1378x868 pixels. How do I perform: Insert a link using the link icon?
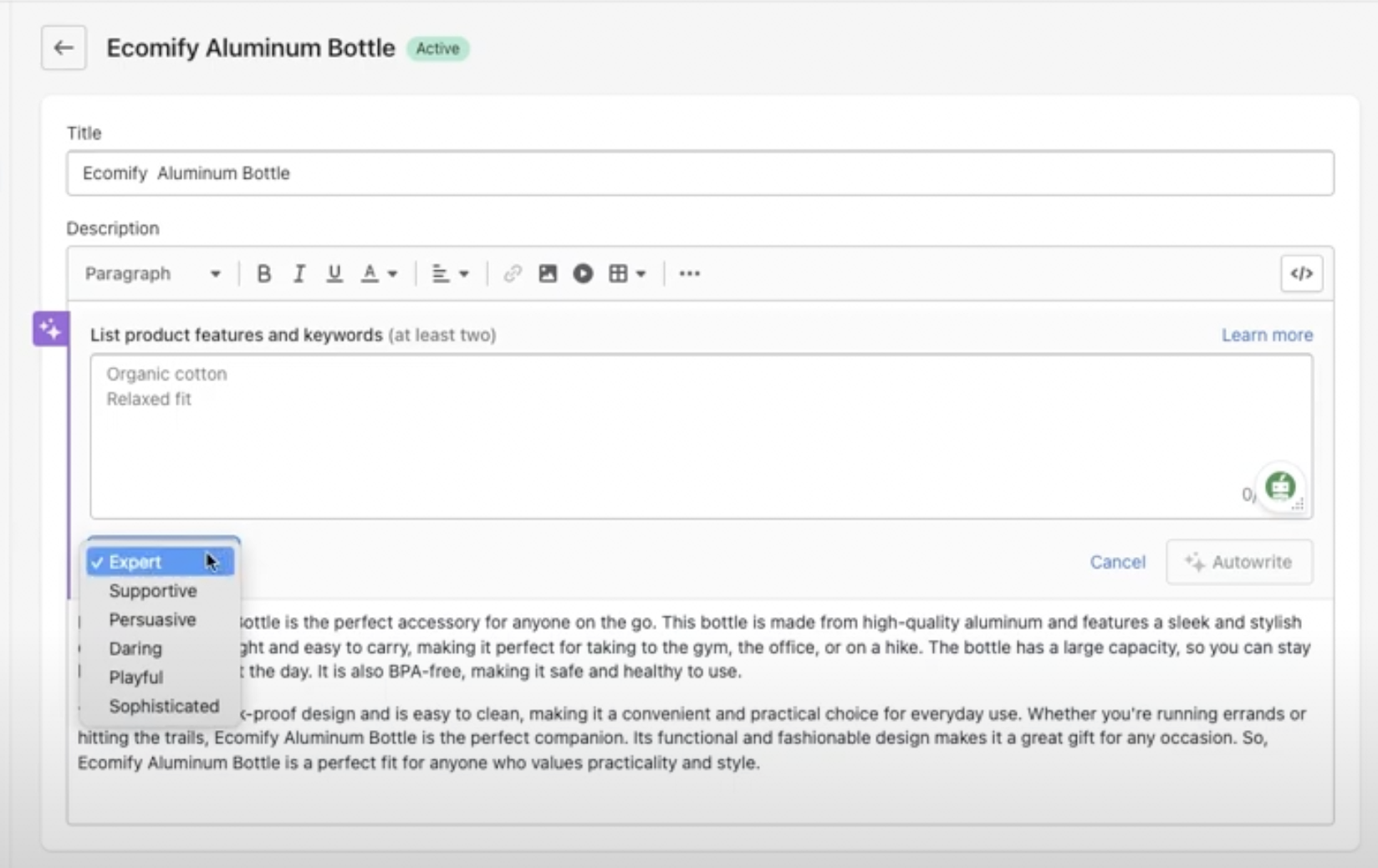click(x=513, y=273)
